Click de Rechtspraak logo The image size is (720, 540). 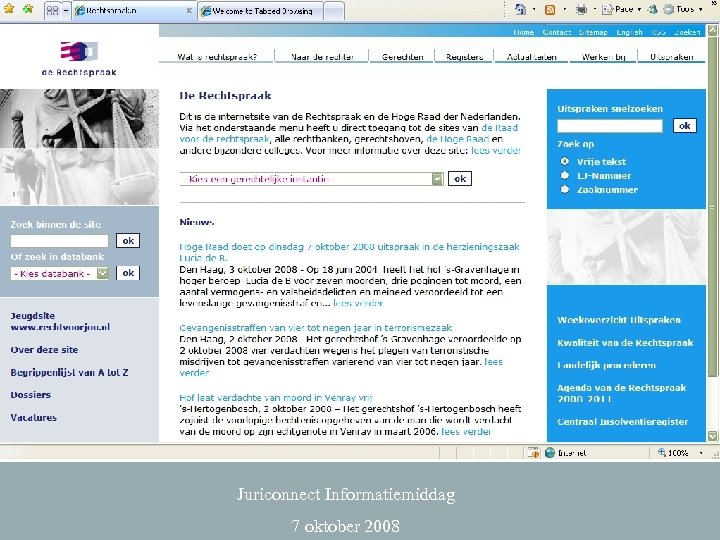(x=79, y=58)
